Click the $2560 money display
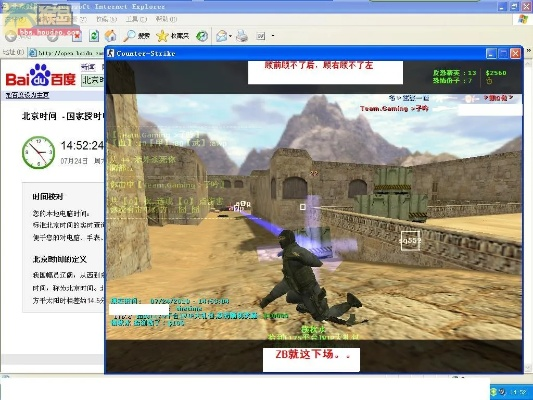Image resolution: width=533 pixels, height=400 pixels. [496, 73]
